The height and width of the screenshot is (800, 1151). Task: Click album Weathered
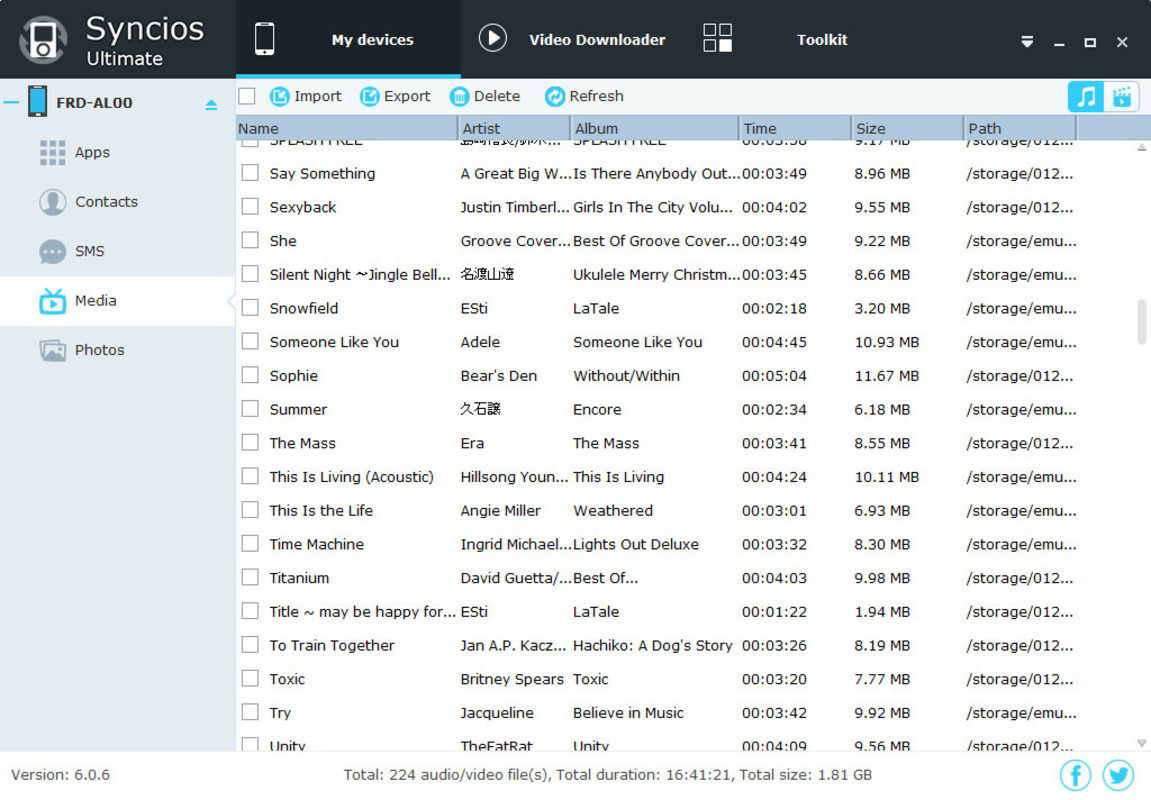point(613,511)
